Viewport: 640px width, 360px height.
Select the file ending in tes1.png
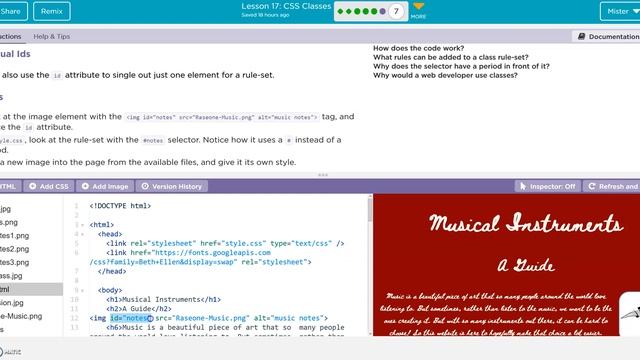coord(15,236)
